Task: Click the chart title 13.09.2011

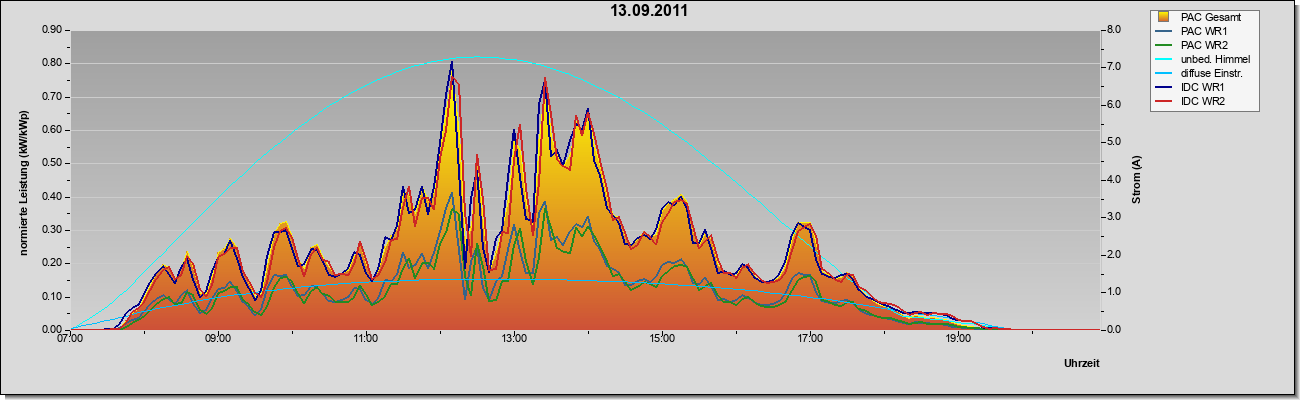Action: point(649,11)
